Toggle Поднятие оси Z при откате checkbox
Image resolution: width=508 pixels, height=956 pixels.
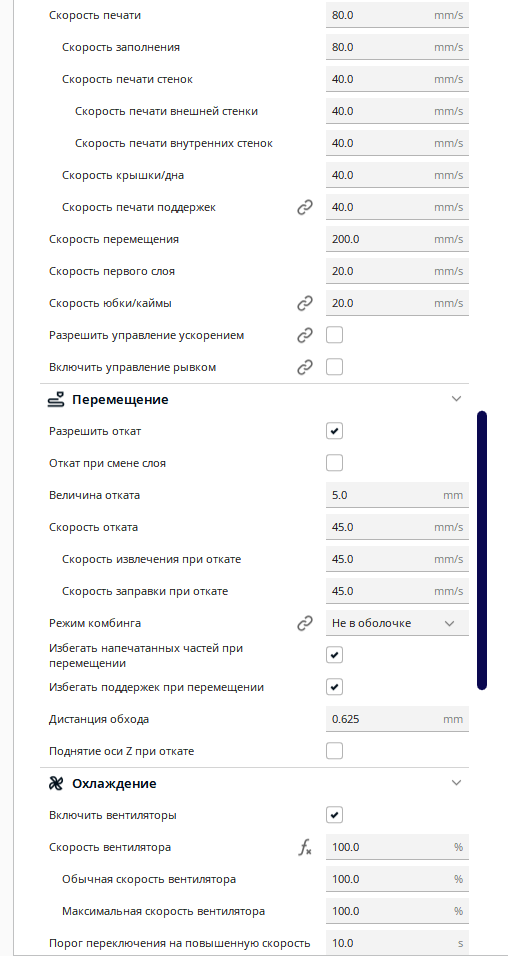pos(334,751)
